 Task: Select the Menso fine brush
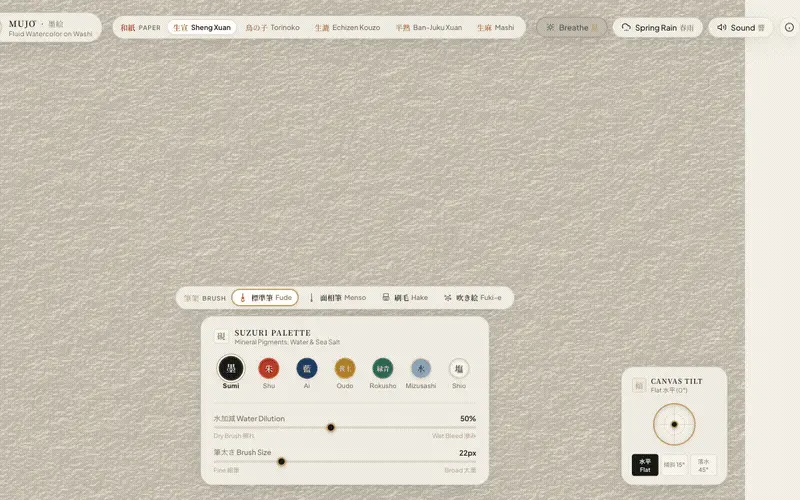[337, 297]
